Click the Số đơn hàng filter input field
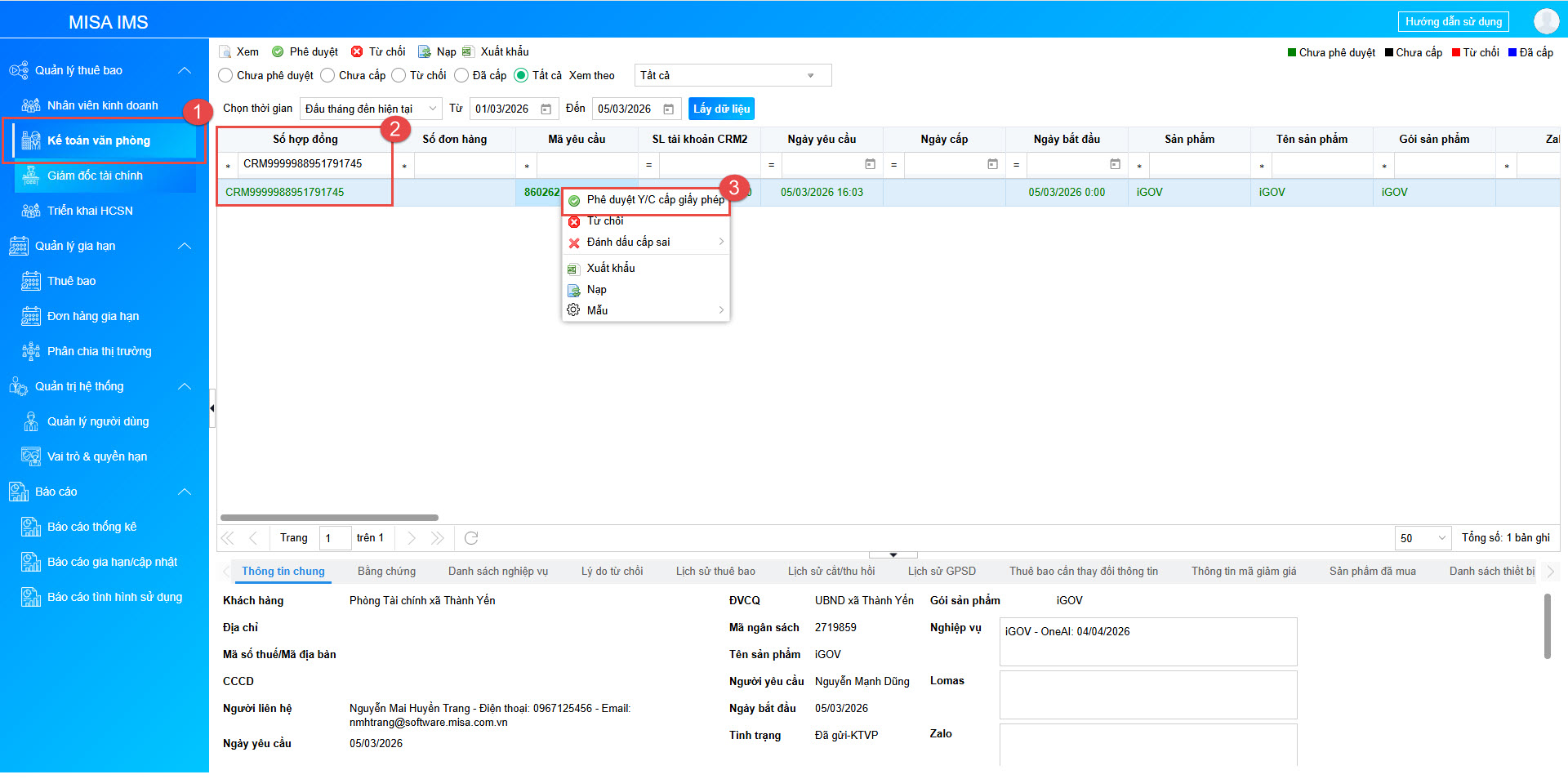The height and width of the screenshot is (779, 1568). coord(464,166)
